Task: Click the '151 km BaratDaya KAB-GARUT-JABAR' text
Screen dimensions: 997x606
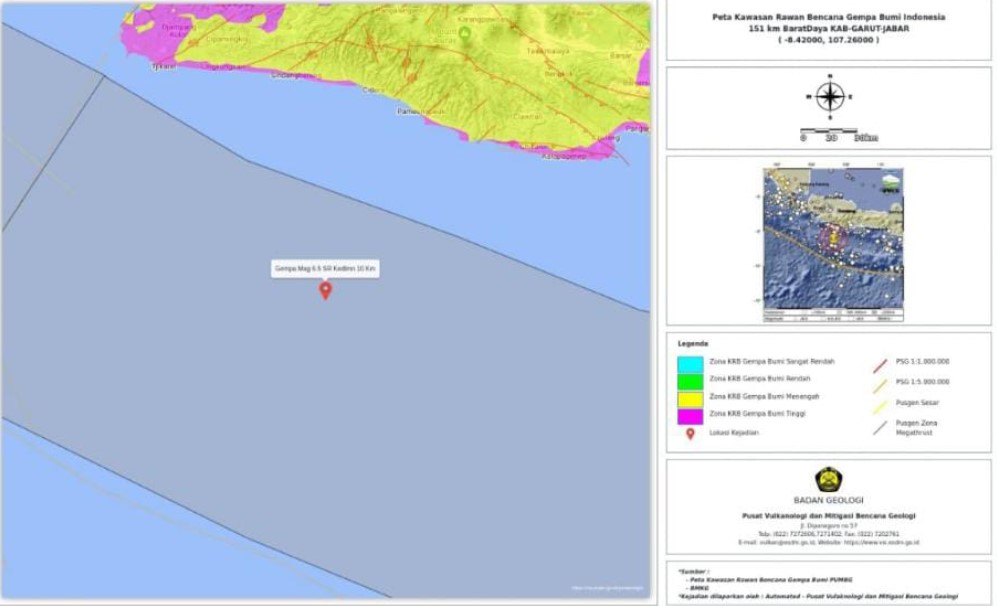Action: tap(829, 29)
